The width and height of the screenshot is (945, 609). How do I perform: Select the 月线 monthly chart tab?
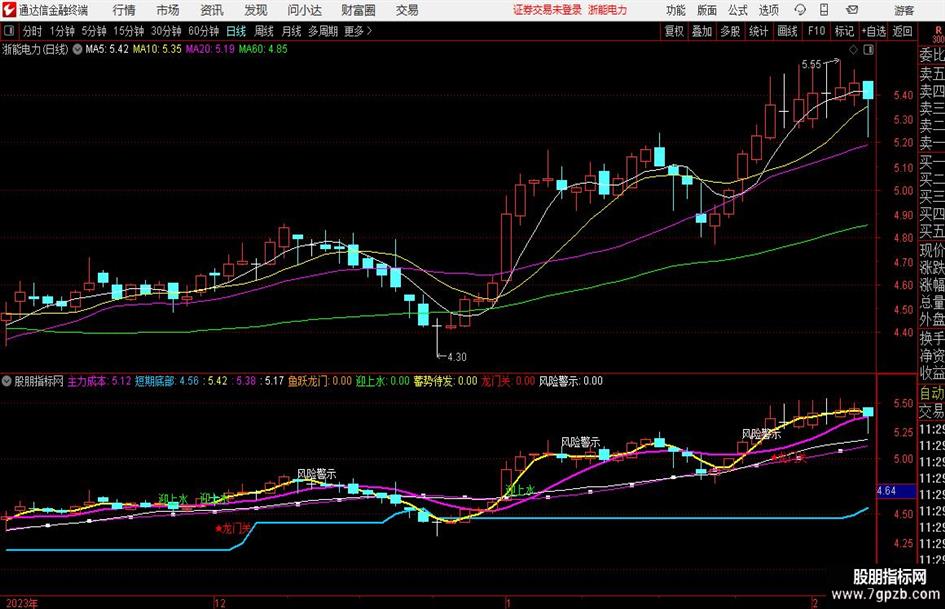coord(291,31)
